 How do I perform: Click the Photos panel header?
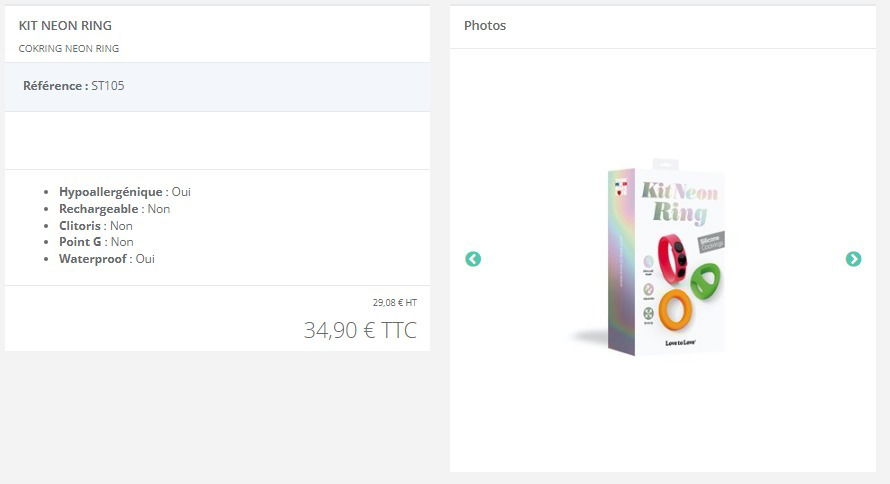point(485,26)
